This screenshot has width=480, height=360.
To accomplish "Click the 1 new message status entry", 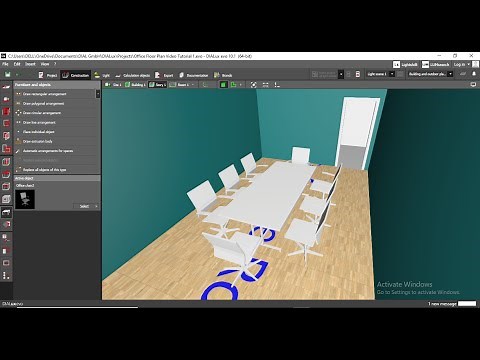I will pos(442,304).
